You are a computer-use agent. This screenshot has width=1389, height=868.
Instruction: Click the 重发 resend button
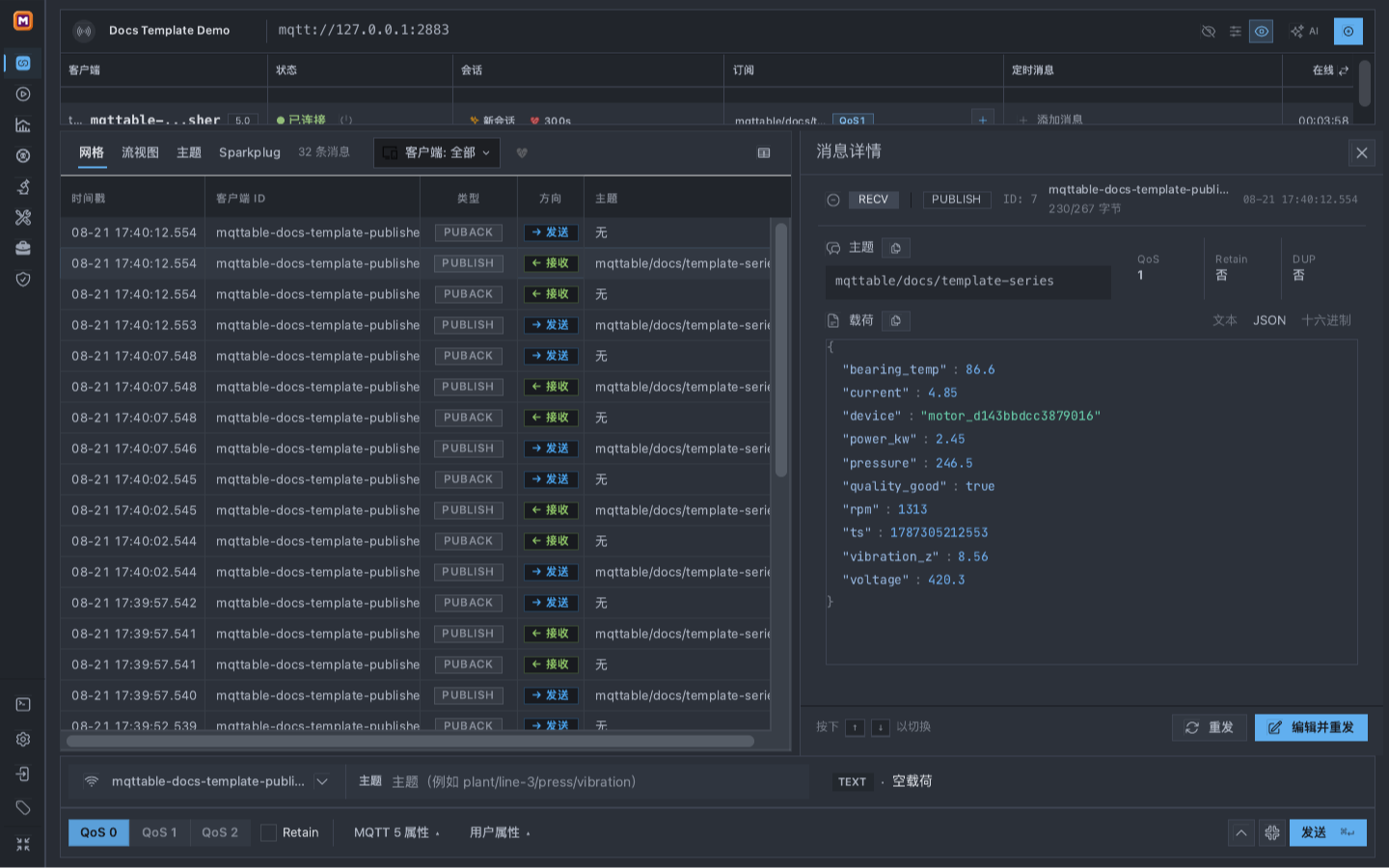point(1210,727)
